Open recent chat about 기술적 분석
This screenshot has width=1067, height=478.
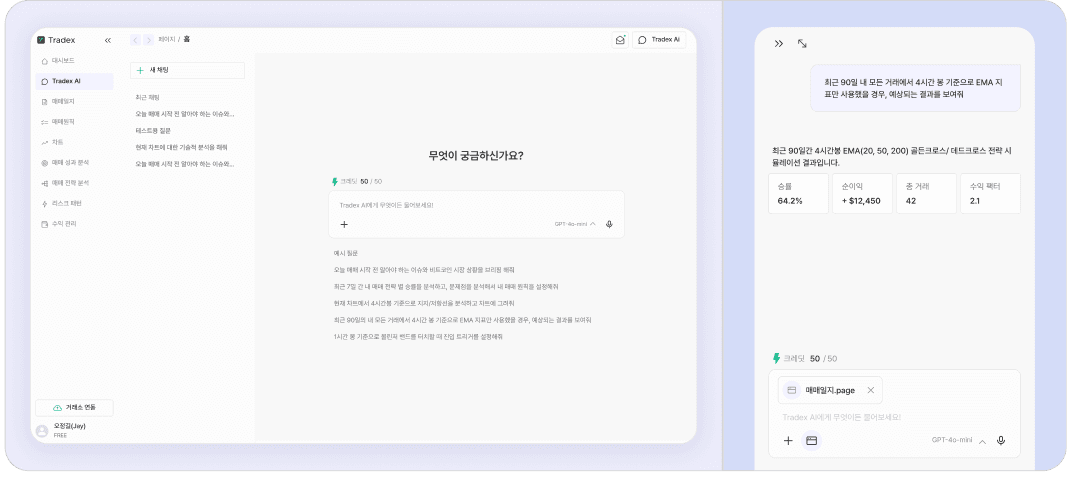coord(182,147)
